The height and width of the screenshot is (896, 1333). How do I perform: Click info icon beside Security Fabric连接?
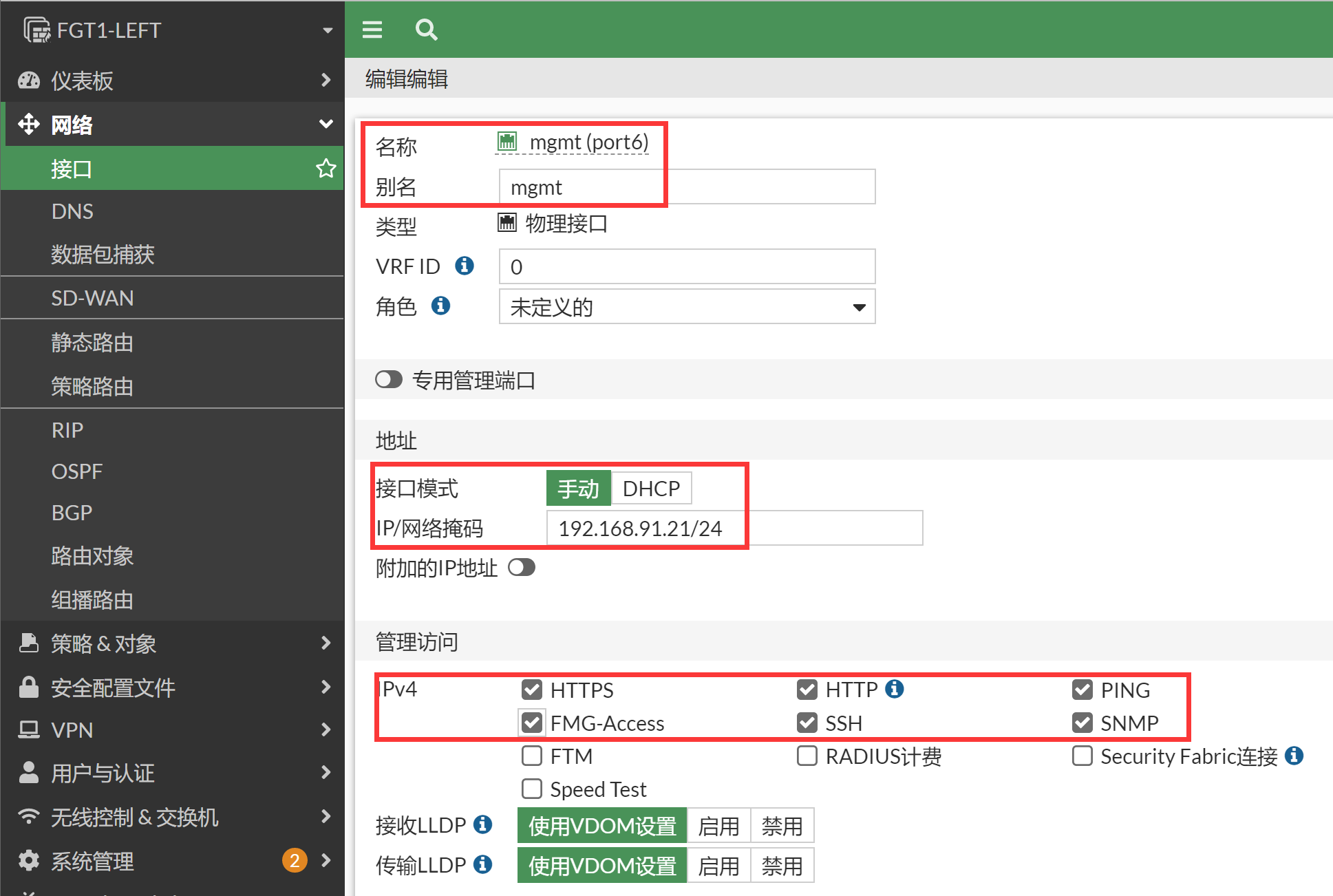coord(1294,756)
